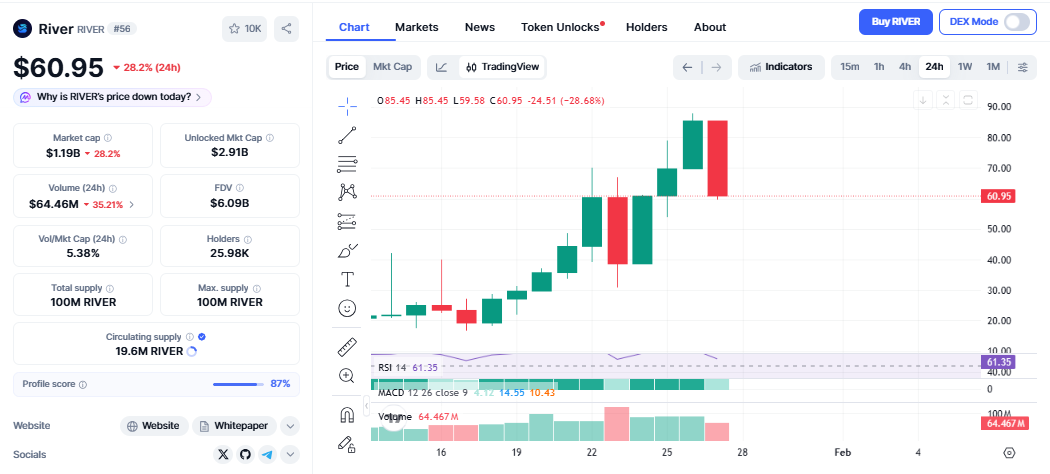Expand the Website links dropdown
The width and height of the screenshot is (1050, 474).
[x=290, y=426]
